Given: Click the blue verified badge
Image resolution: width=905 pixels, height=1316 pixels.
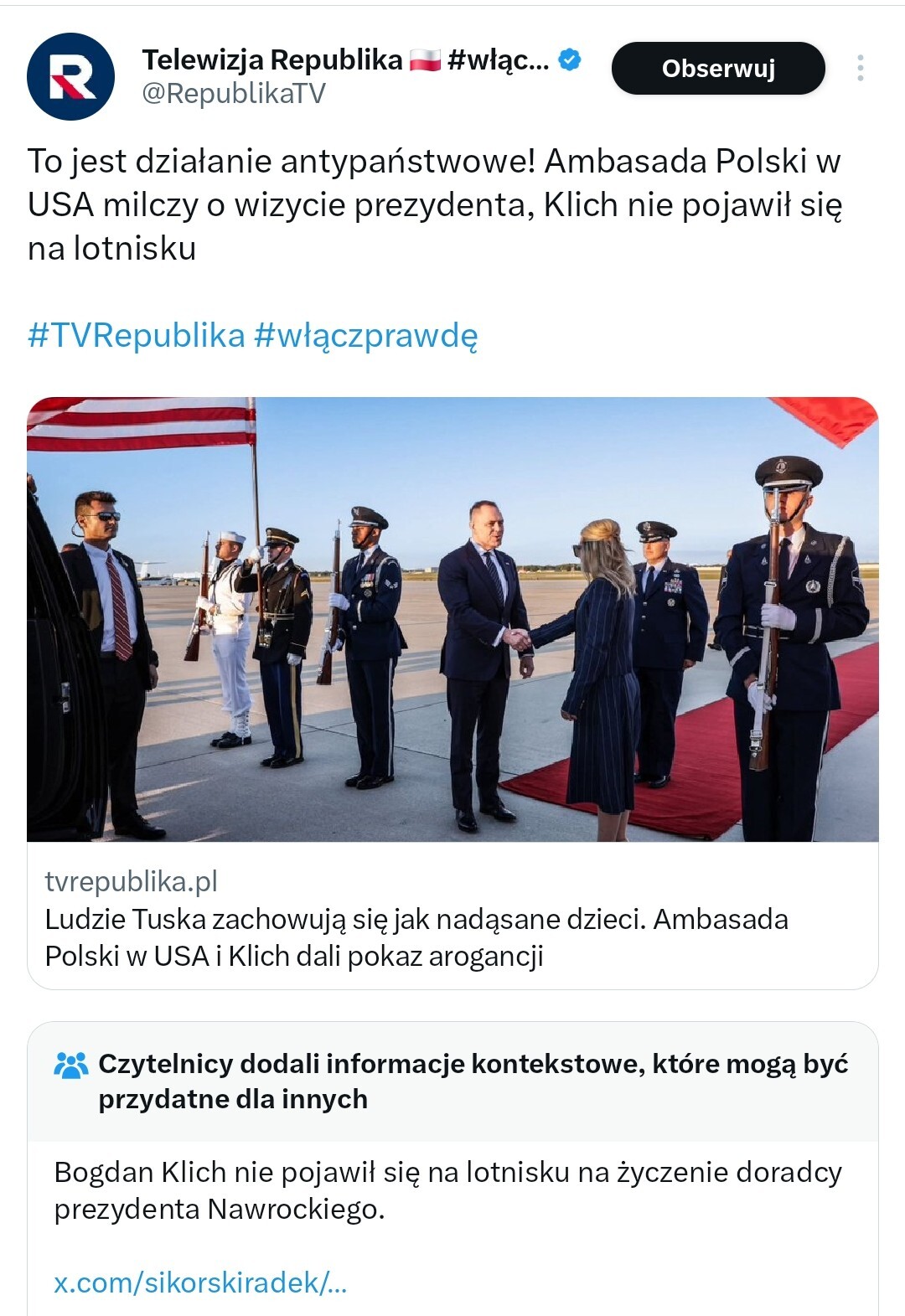Looking at the screenshot, I should coord(570,59).
